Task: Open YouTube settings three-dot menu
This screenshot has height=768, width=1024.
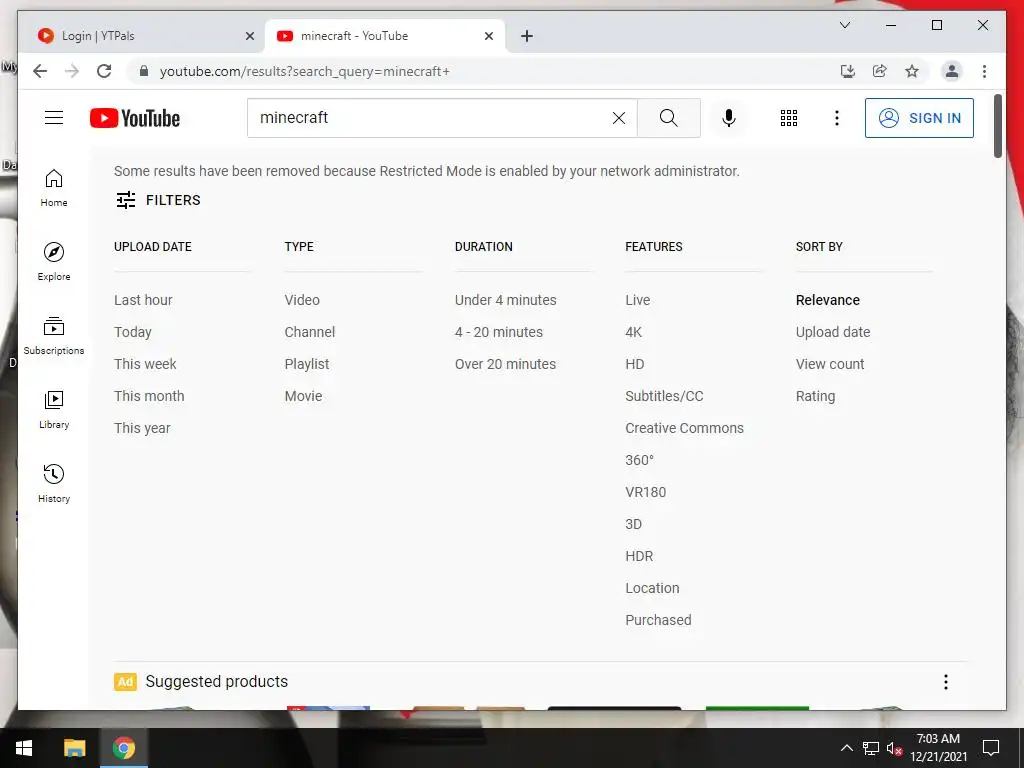Action: point(837,118)
